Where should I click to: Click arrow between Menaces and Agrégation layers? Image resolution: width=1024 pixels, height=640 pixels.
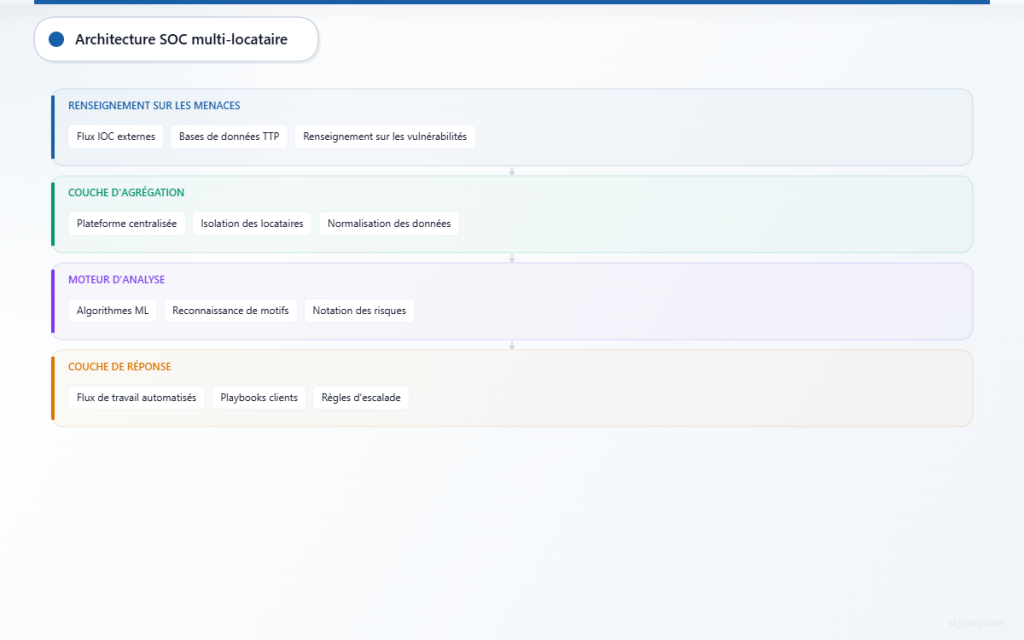pos(512,171)
